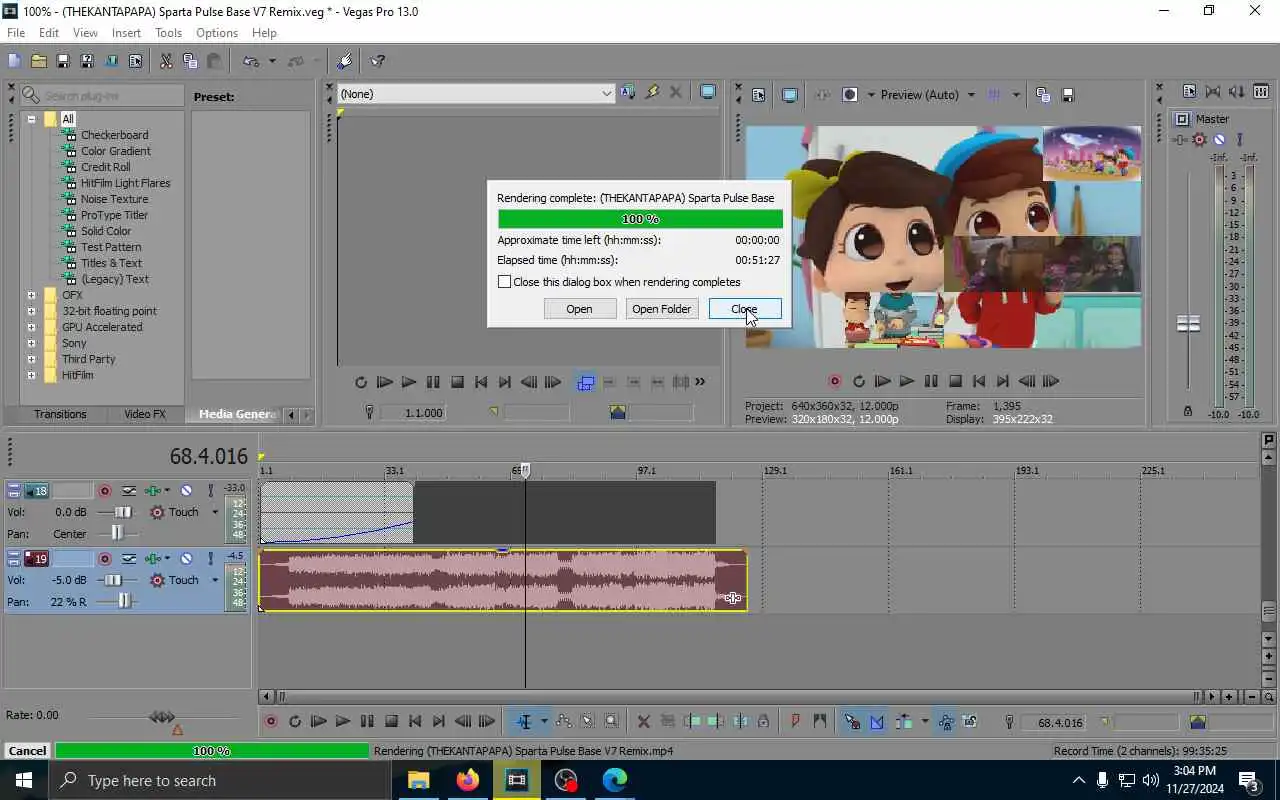Click Open in the render complete dialog
Screen dimensions: 1280x800
click(x=579, y=309)
